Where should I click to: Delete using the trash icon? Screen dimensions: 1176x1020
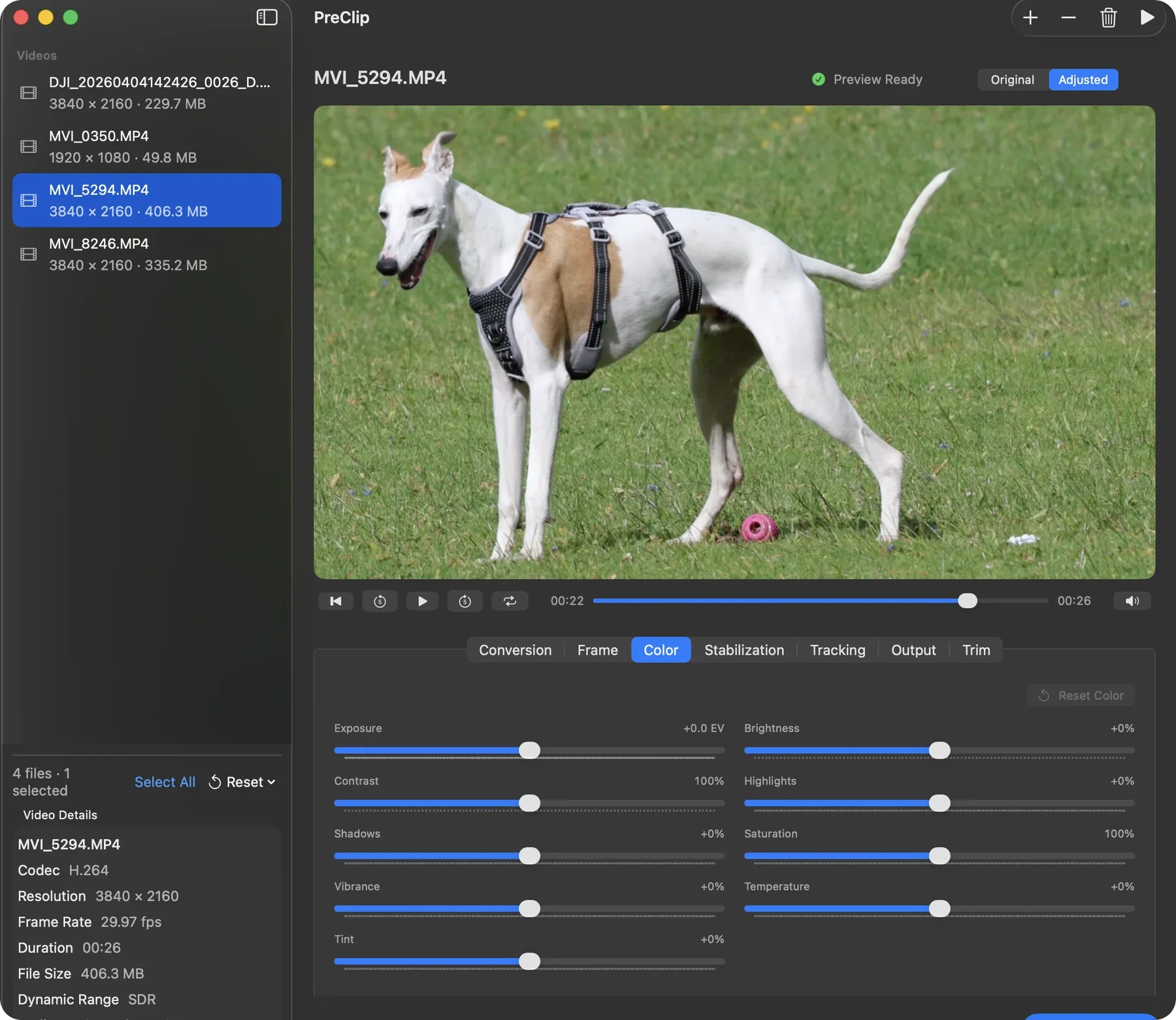point(1108,18)
